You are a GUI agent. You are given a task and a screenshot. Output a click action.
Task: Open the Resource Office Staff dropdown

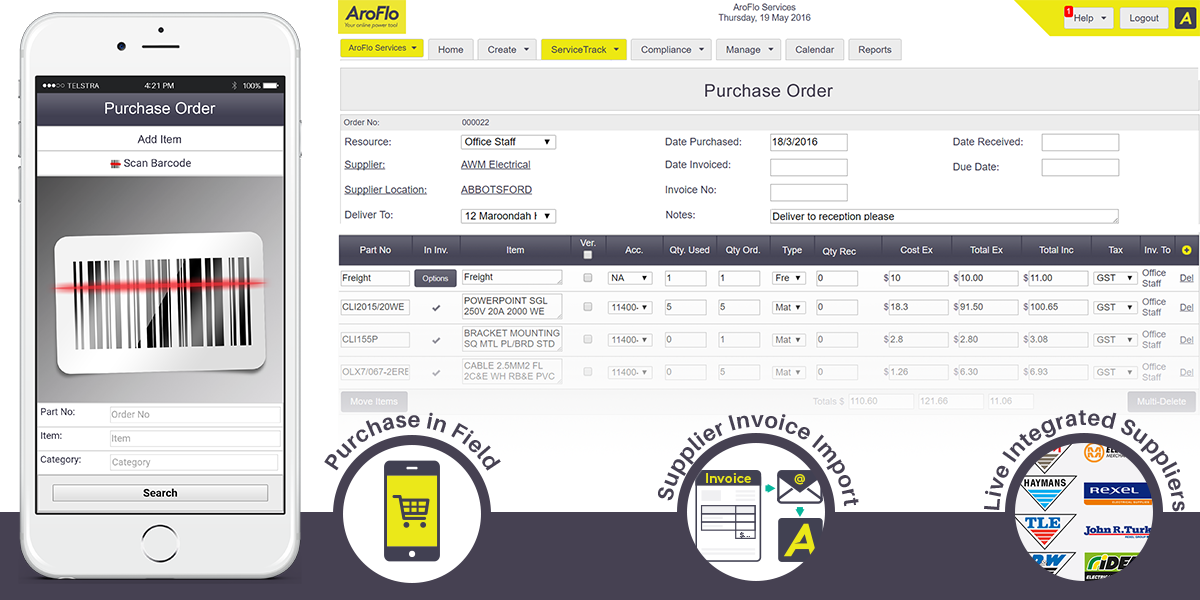pyautogui.click(x=508, y=142)
